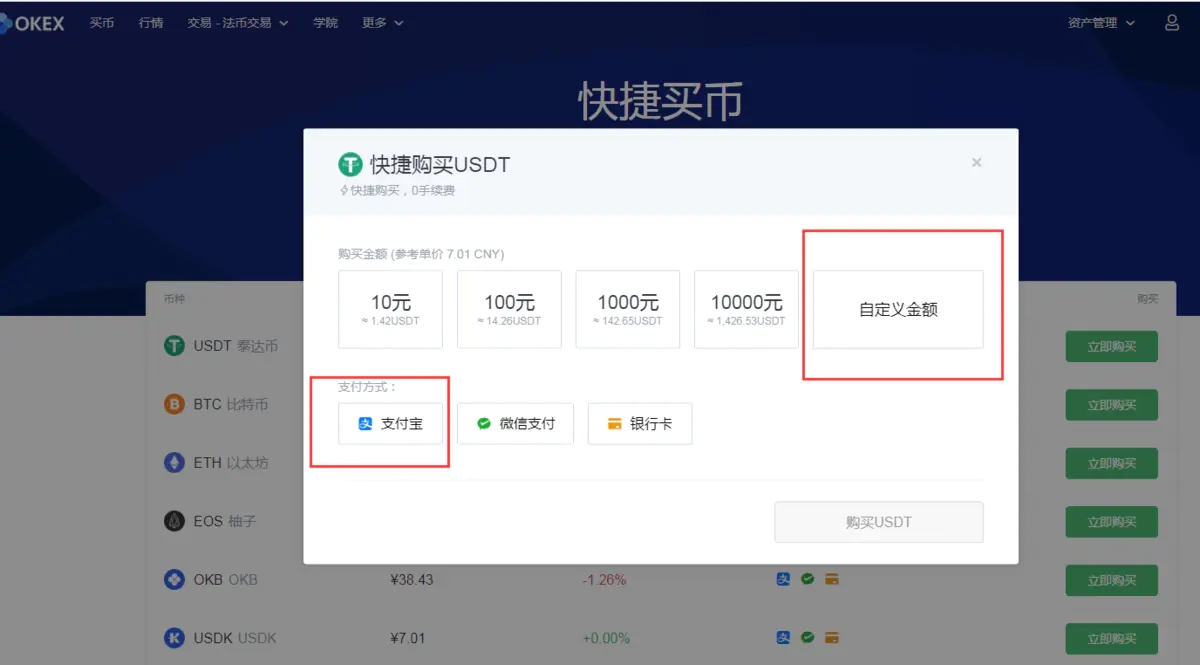1200x665 pixels.
Task: Click 立即购买 in ETH row
Action: click(x=1112, y=463)
